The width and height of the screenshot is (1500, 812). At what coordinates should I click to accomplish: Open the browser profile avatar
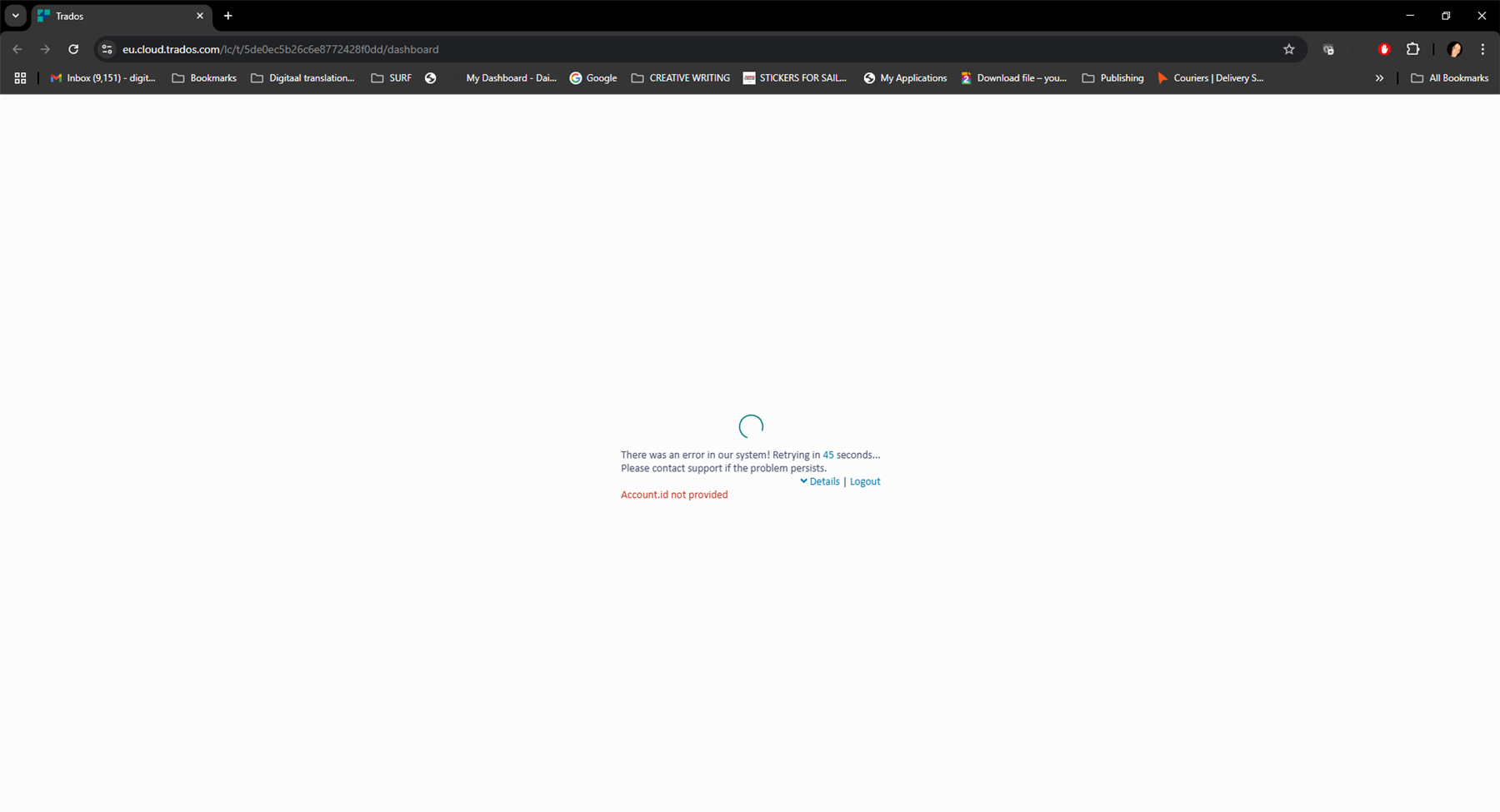pos(1454,49)
